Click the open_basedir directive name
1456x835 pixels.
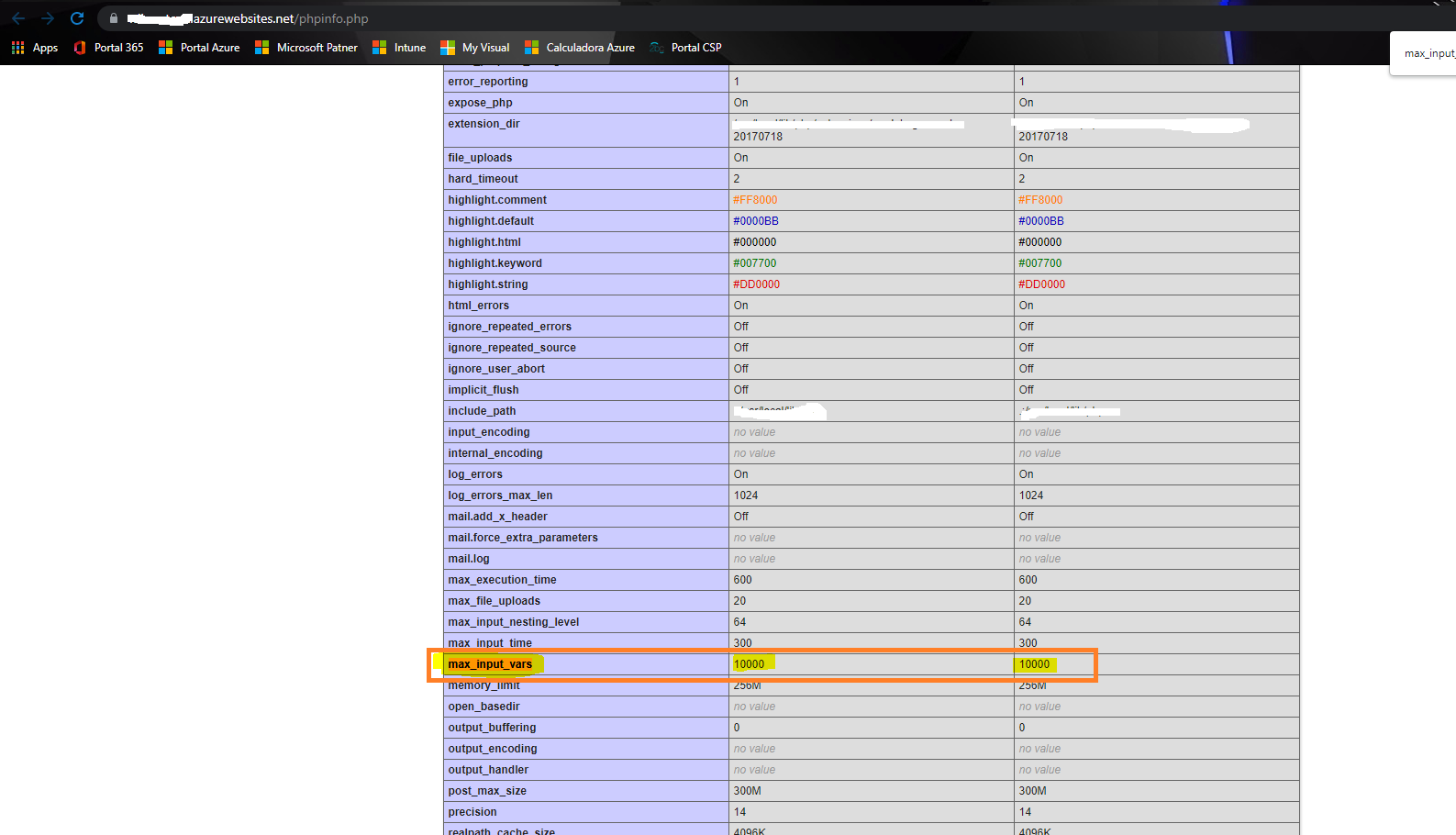tap(483, 707)
